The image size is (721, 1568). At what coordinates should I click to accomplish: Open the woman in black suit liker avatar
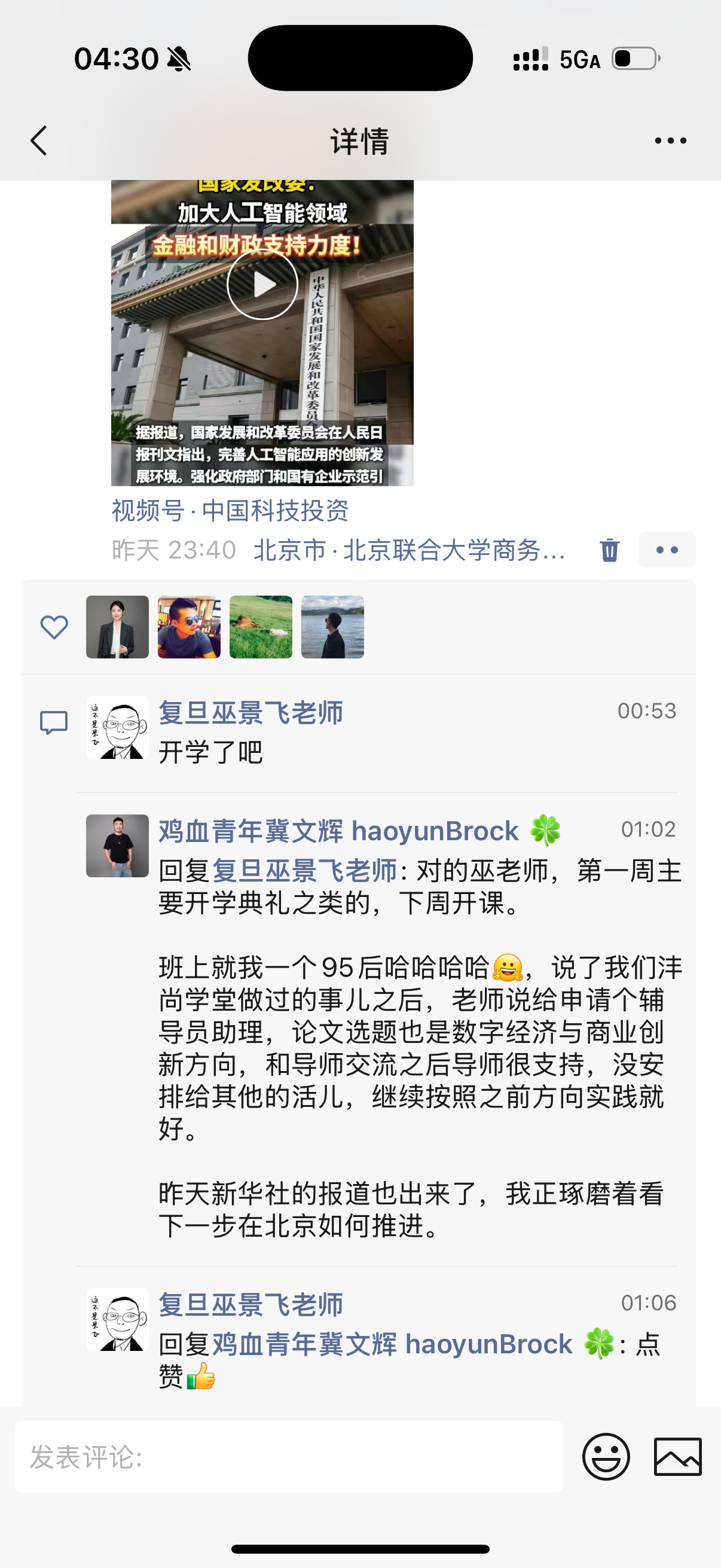117,627
